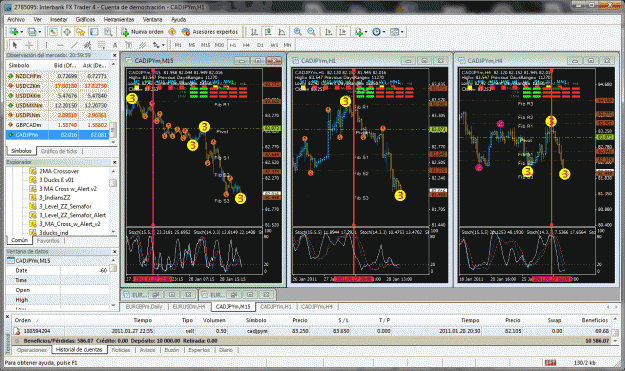Viewport: 625px width, 371px height.
Task: Select the text A tool
Action: (x=115, y=45)
